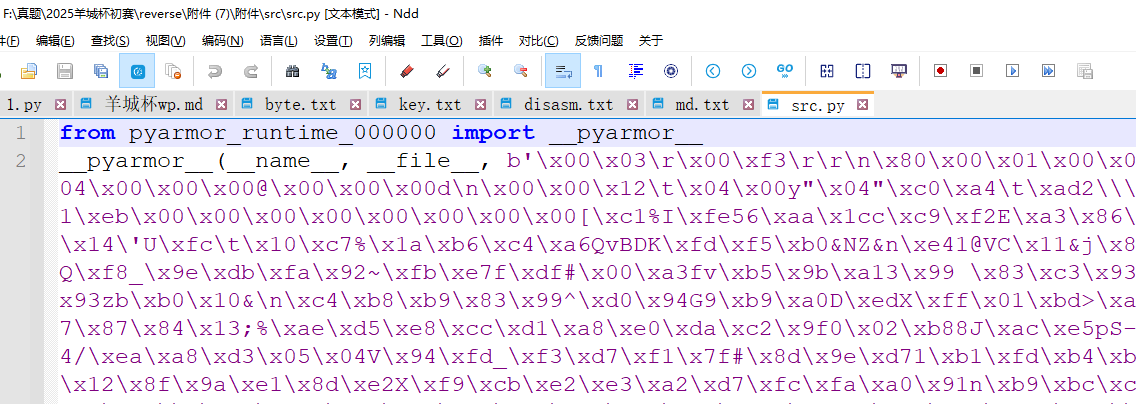The image size is (1136, 404).
Task: Expand the 工具(O) menu
Action: [441, 40]
